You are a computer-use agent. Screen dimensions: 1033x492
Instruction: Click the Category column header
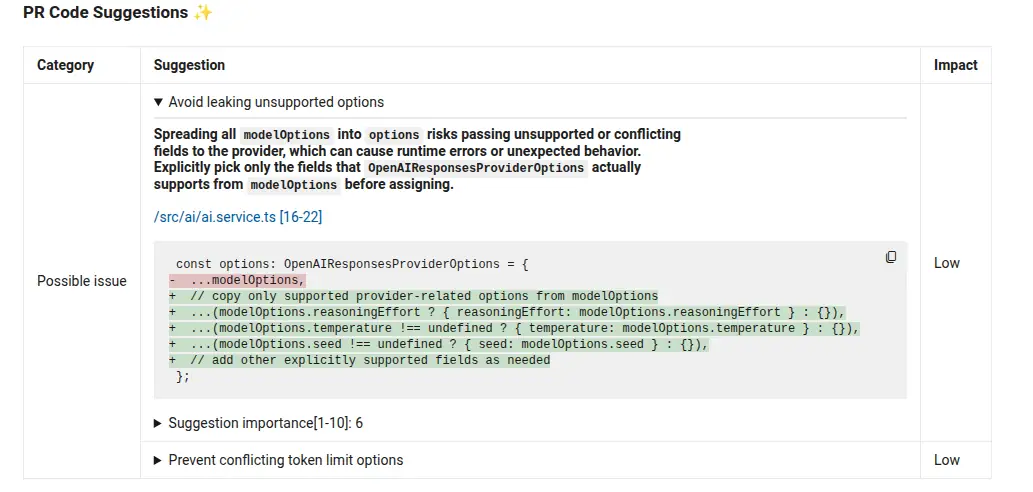coord(65,65)
